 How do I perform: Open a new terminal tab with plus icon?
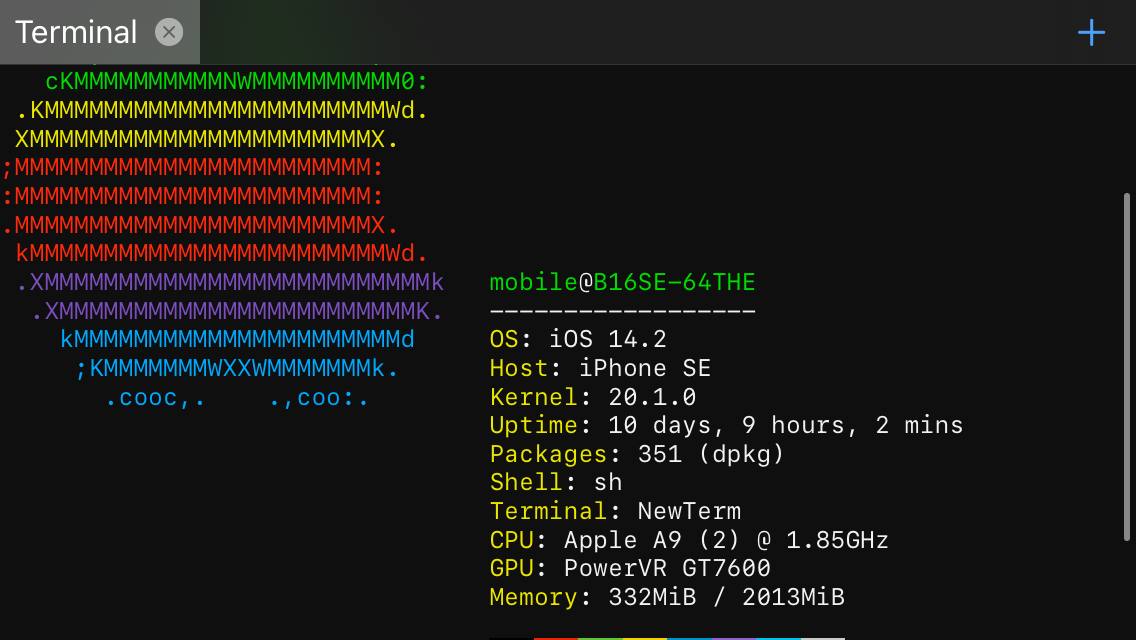click(1091, 33)
